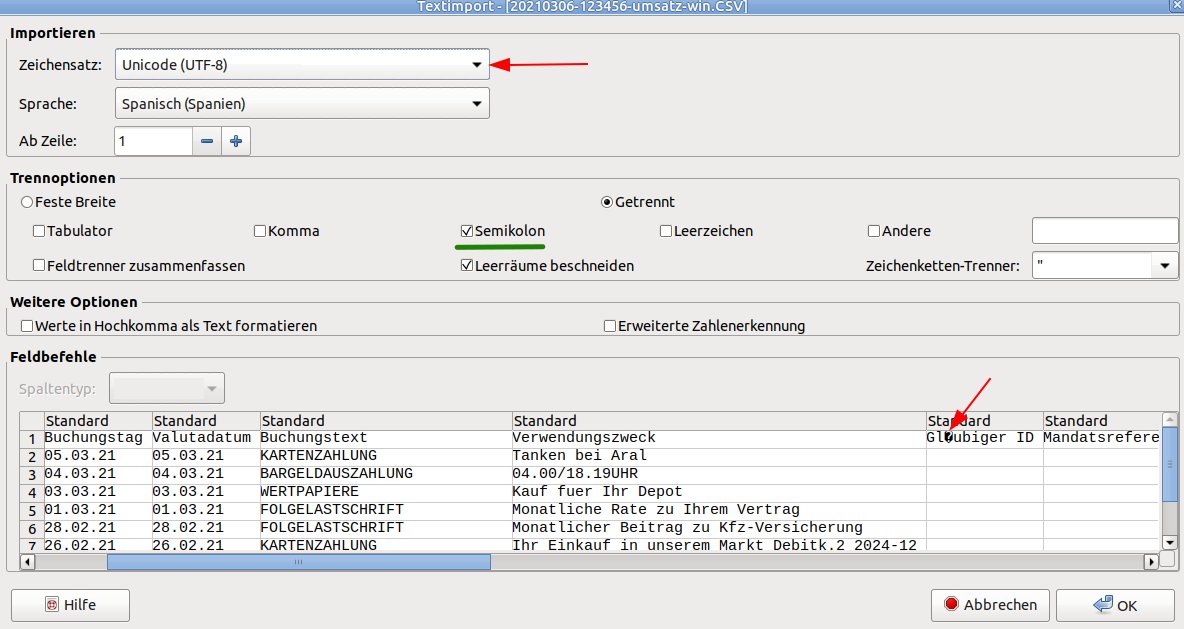Screen dimensions: 1184x629
Task: Enable Feldtrenner zusammenfassen checkbox
Action: (x=39, y=266)
